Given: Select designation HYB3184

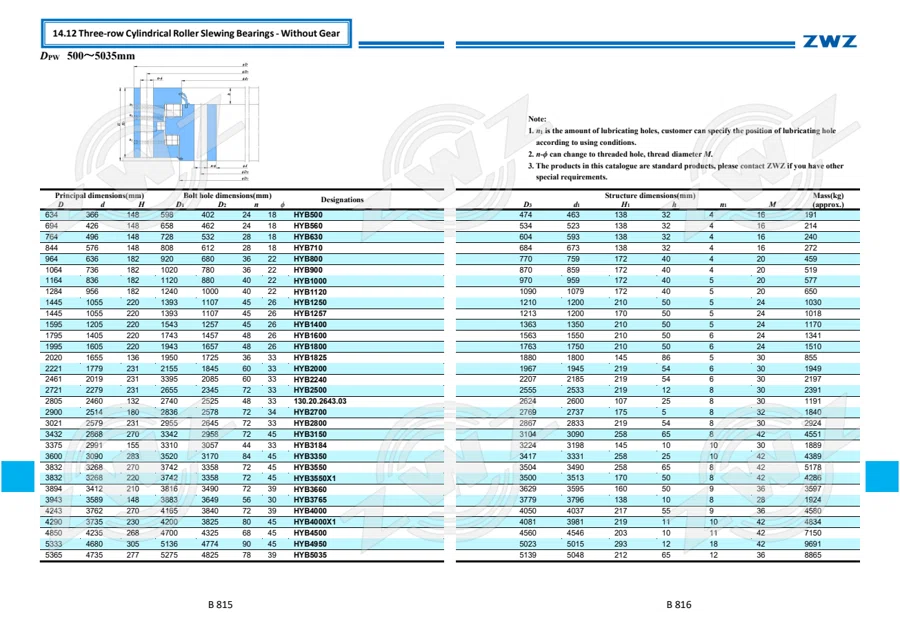Looking at the screenshot, I should pos(310,445).
